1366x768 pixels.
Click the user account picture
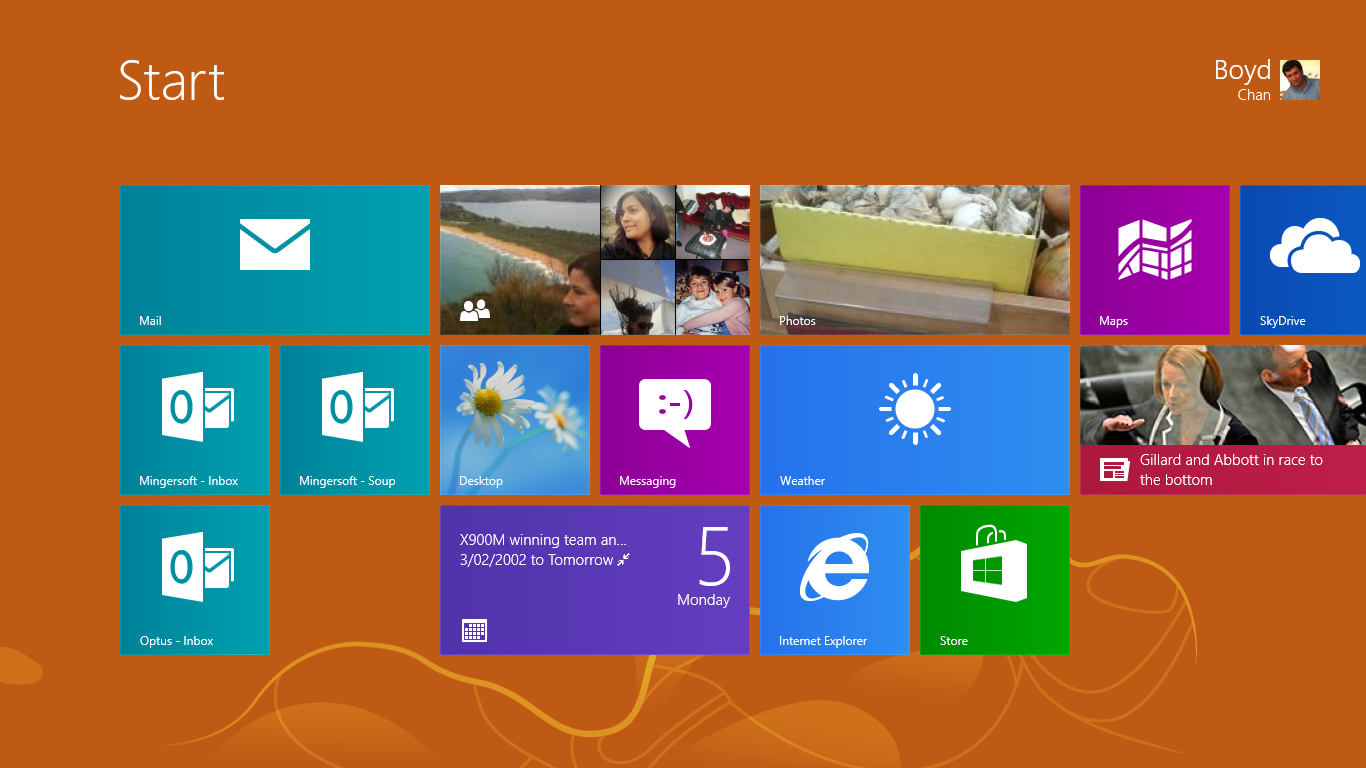(x=1300, y=80)
